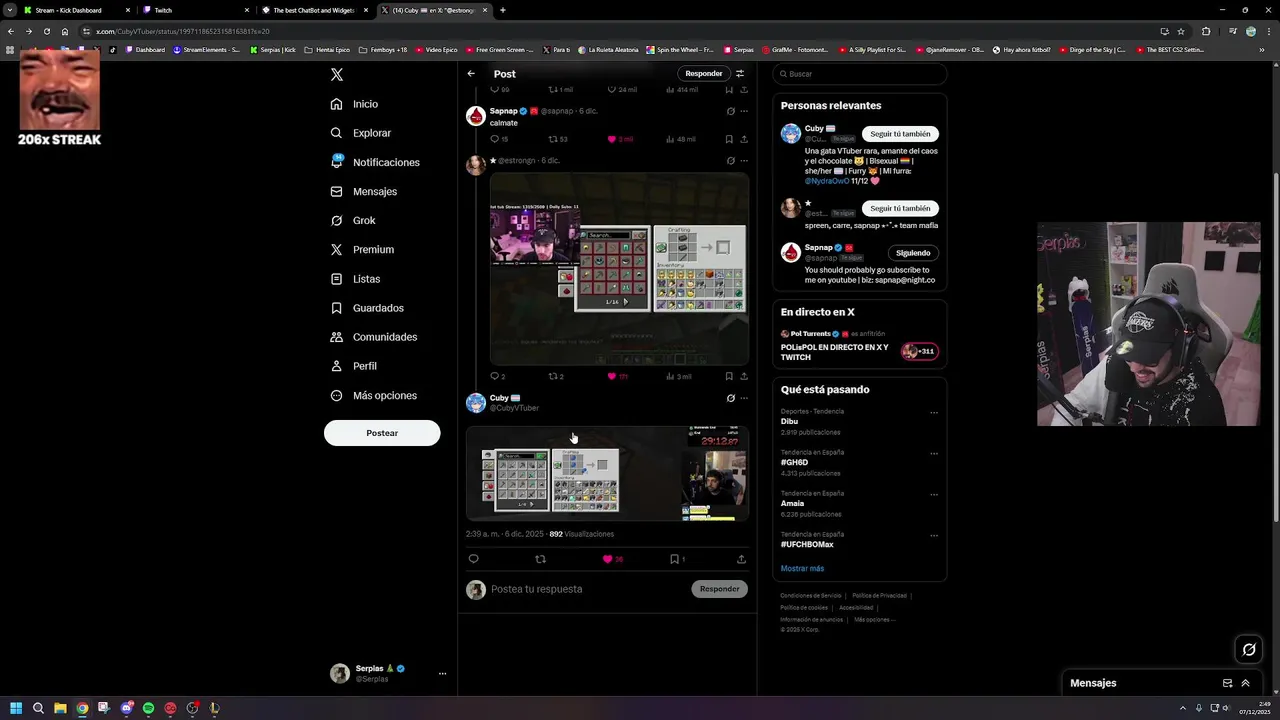Follow @estrongn with Seguir tú también
Viewport: 1280px width, 720px height.
click(x=900, y=209)
